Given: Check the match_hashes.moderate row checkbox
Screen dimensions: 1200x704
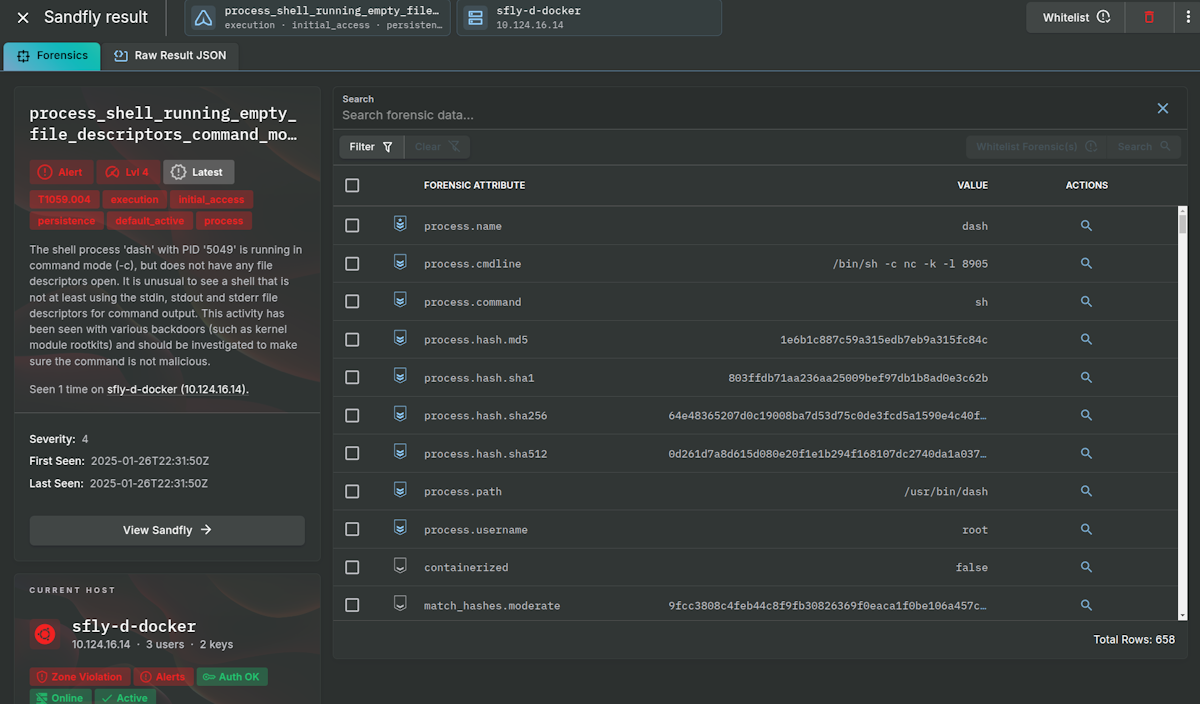Looking at the screenshot, I should point(352,605).
